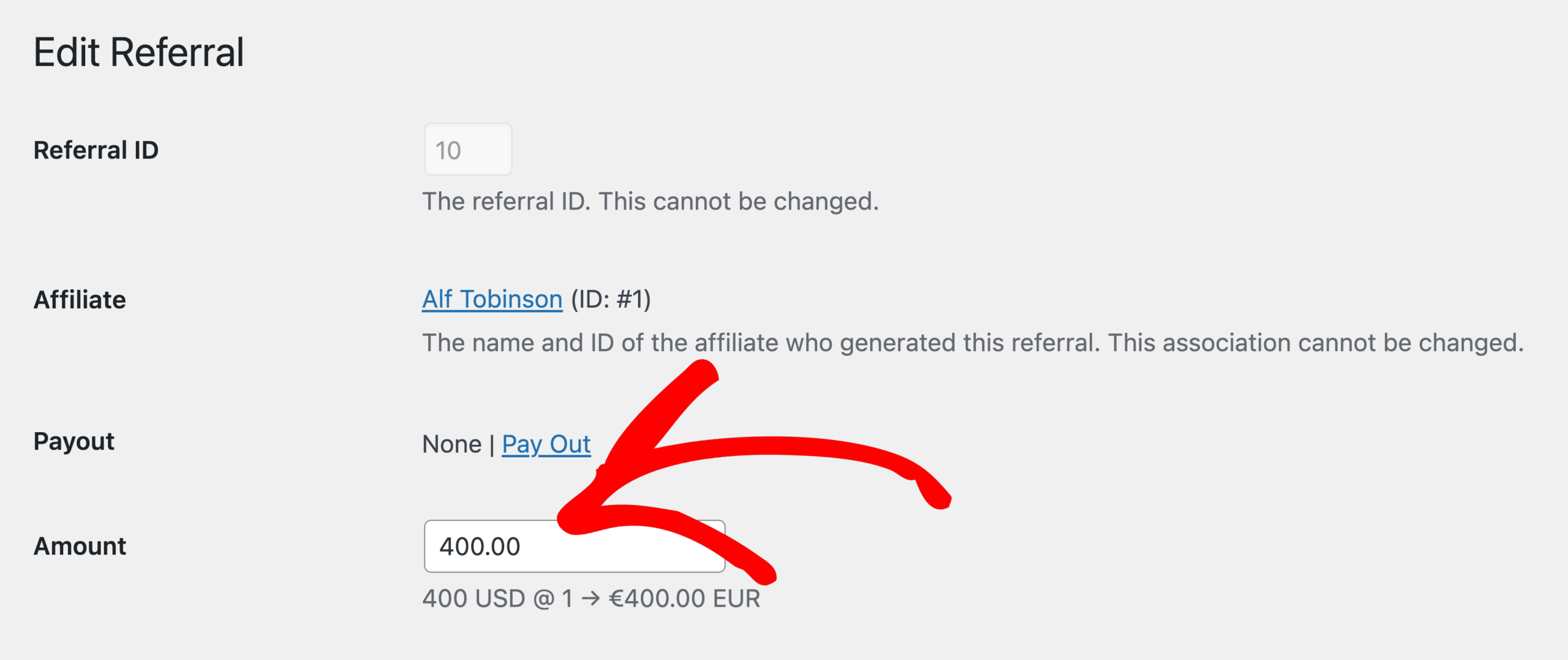Screen dimensions: 1568x660
Task: Open the Alf Tobinson affiliate link
Action: 492,300
